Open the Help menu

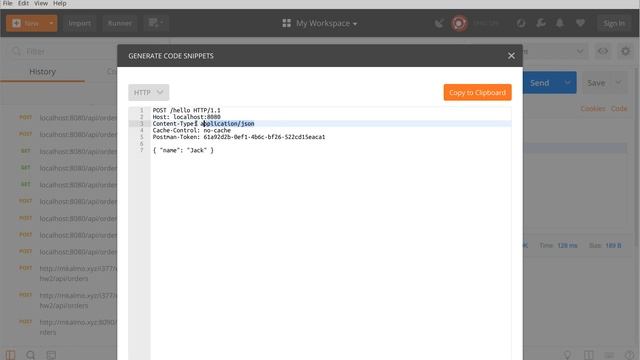60,4
